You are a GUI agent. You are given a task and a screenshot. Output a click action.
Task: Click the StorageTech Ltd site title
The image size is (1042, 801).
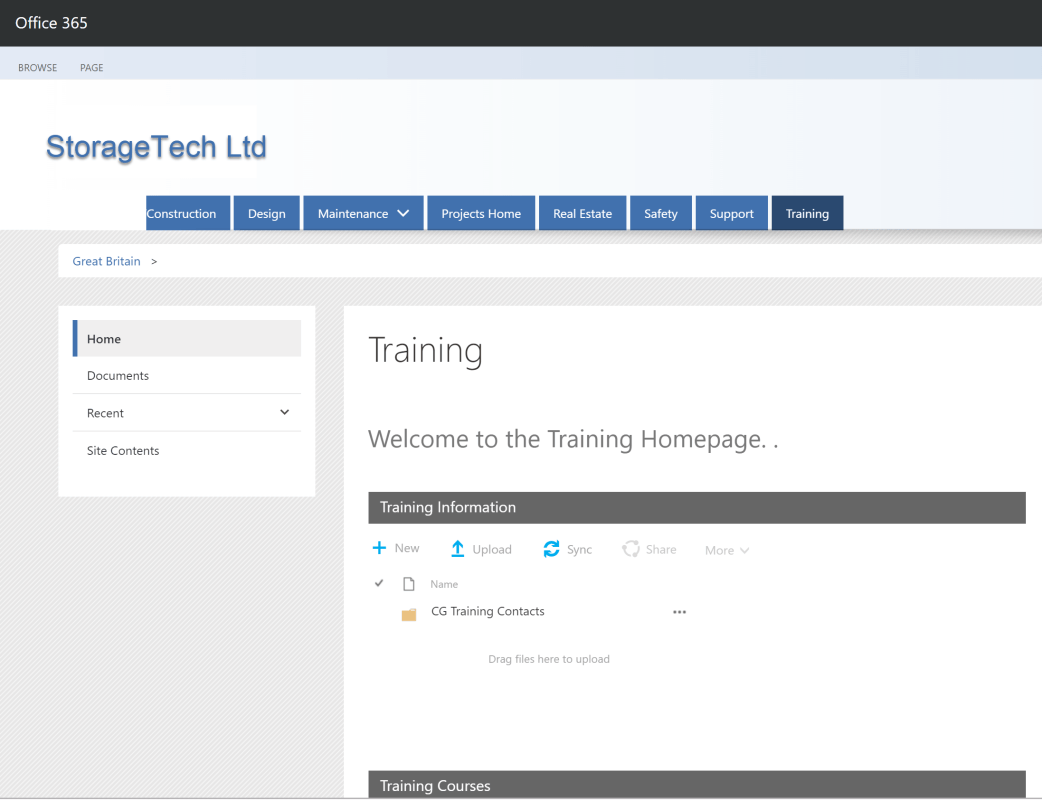point(156,147)
